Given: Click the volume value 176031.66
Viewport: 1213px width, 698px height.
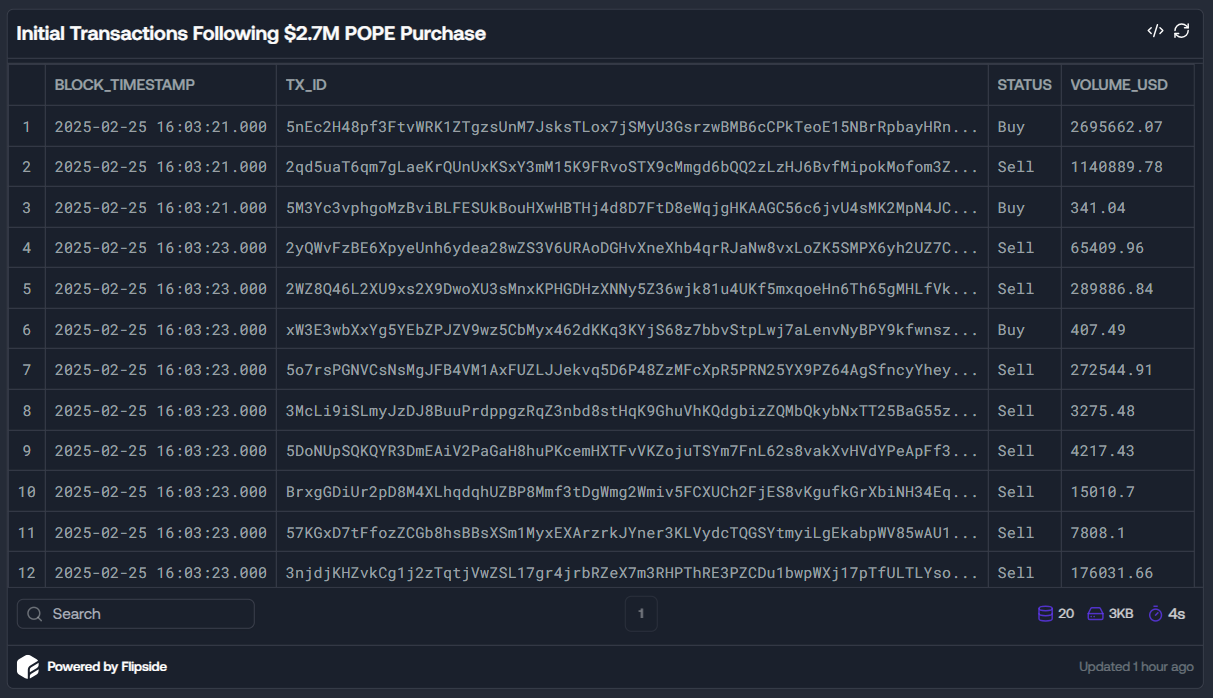Looking at the screenshot, I should click(1111, 573).
